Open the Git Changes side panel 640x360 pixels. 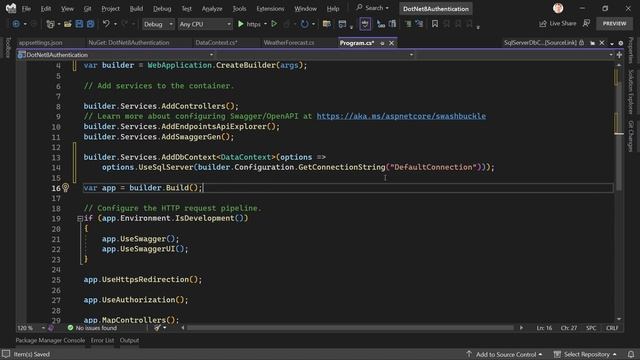[x=631, y=136]
